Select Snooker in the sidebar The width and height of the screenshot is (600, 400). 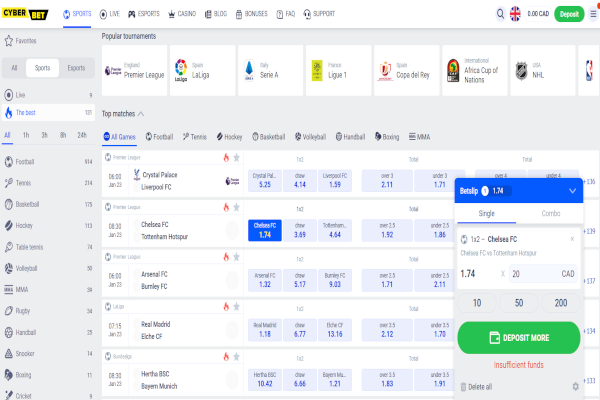pyautogui.click(x=48, y=353)
